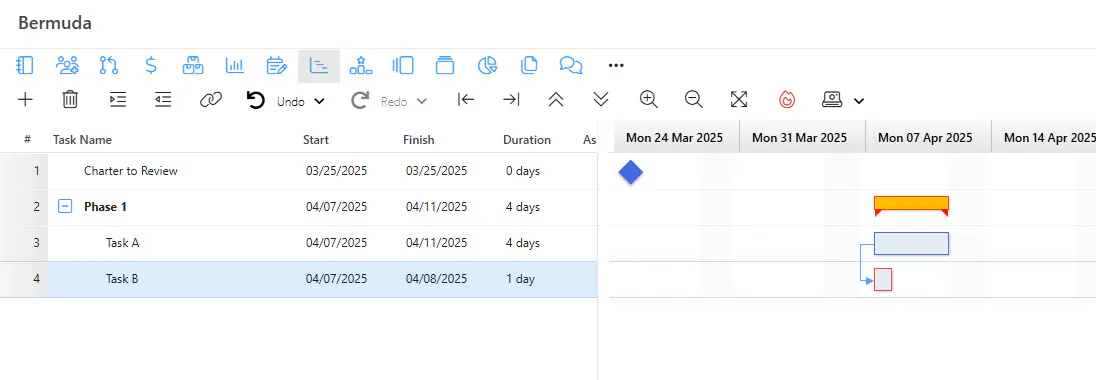Open the Gantt chart view icon
The width and height of the screenshot is (1096, 380).
pos(319,66)
